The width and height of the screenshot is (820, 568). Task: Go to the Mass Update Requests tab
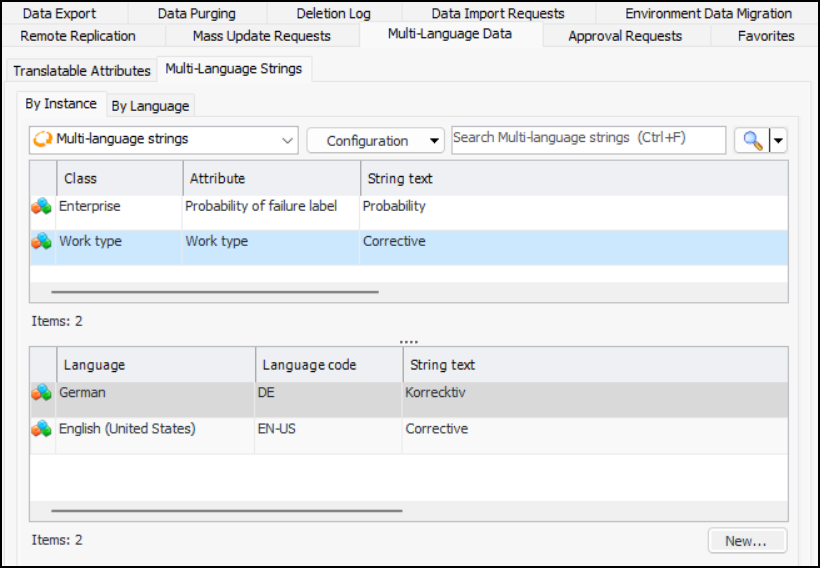[x=261, y=36]
